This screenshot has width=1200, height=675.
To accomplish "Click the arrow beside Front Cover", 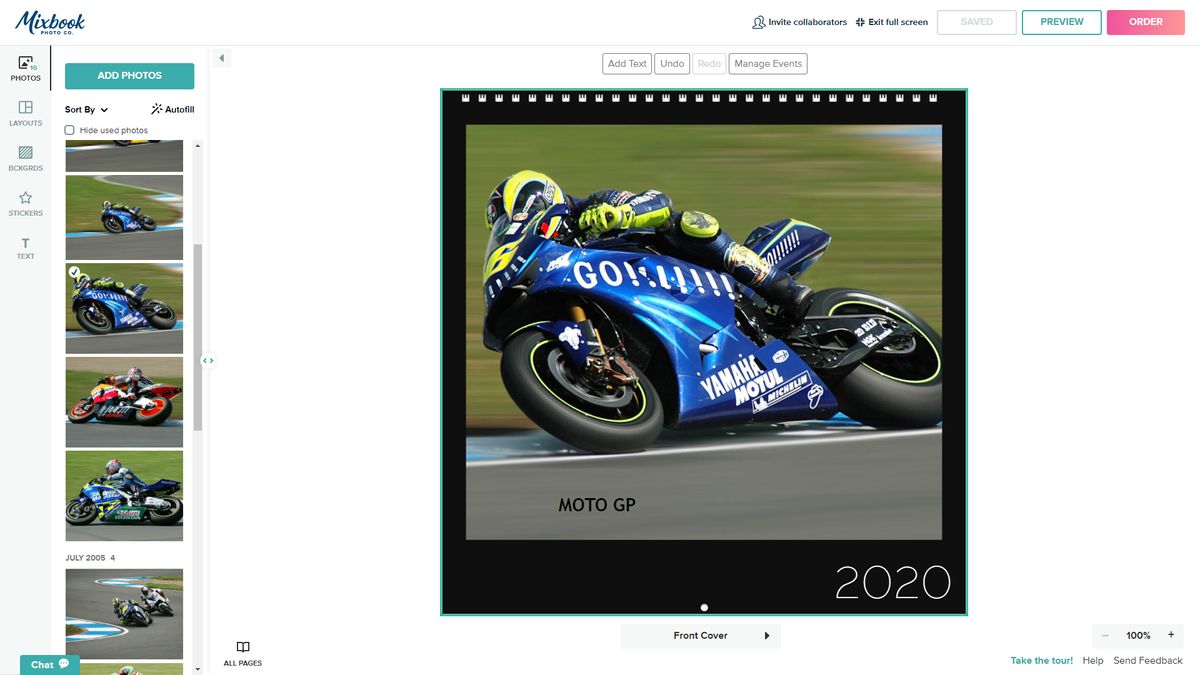I will [767, 635].
